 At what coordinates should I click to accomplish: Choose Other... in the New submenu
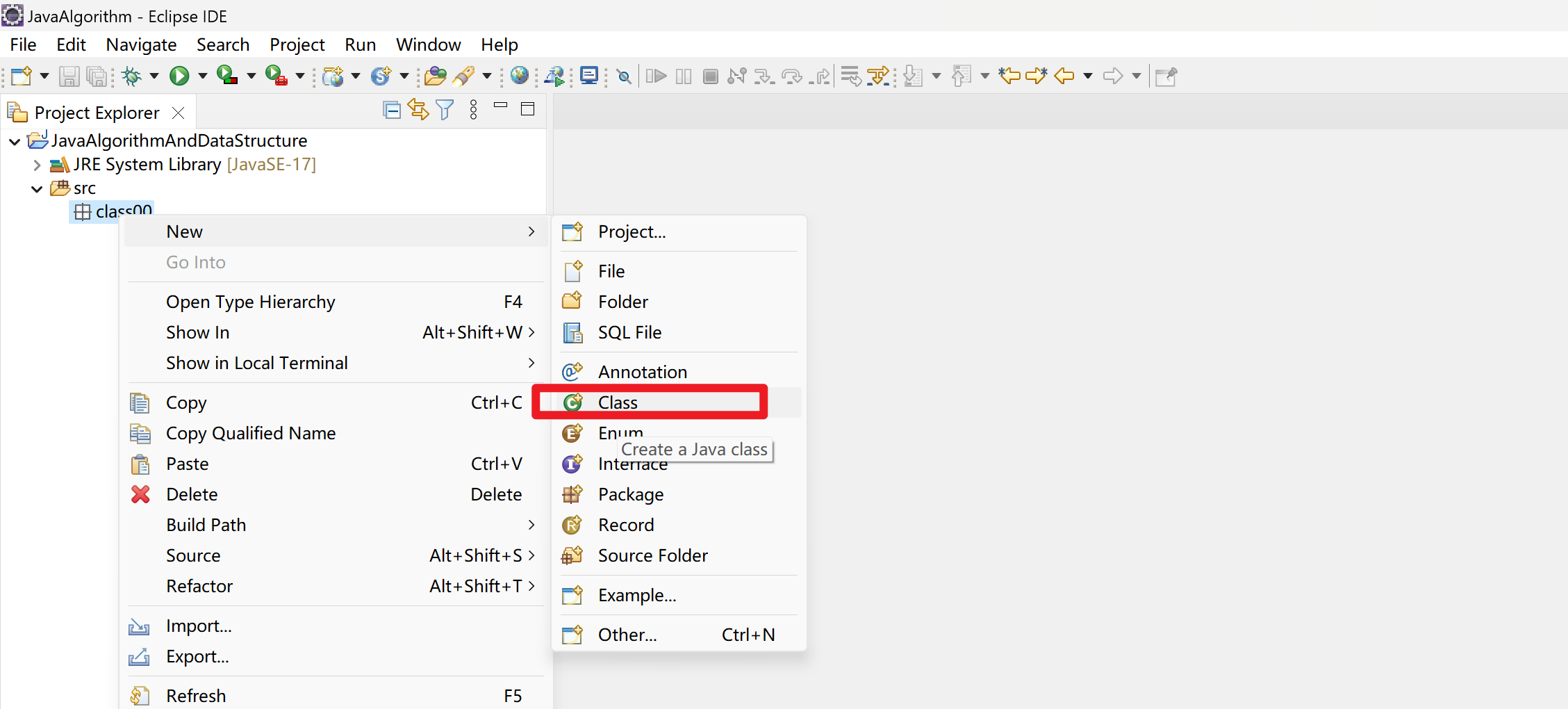tap(679, 635)
